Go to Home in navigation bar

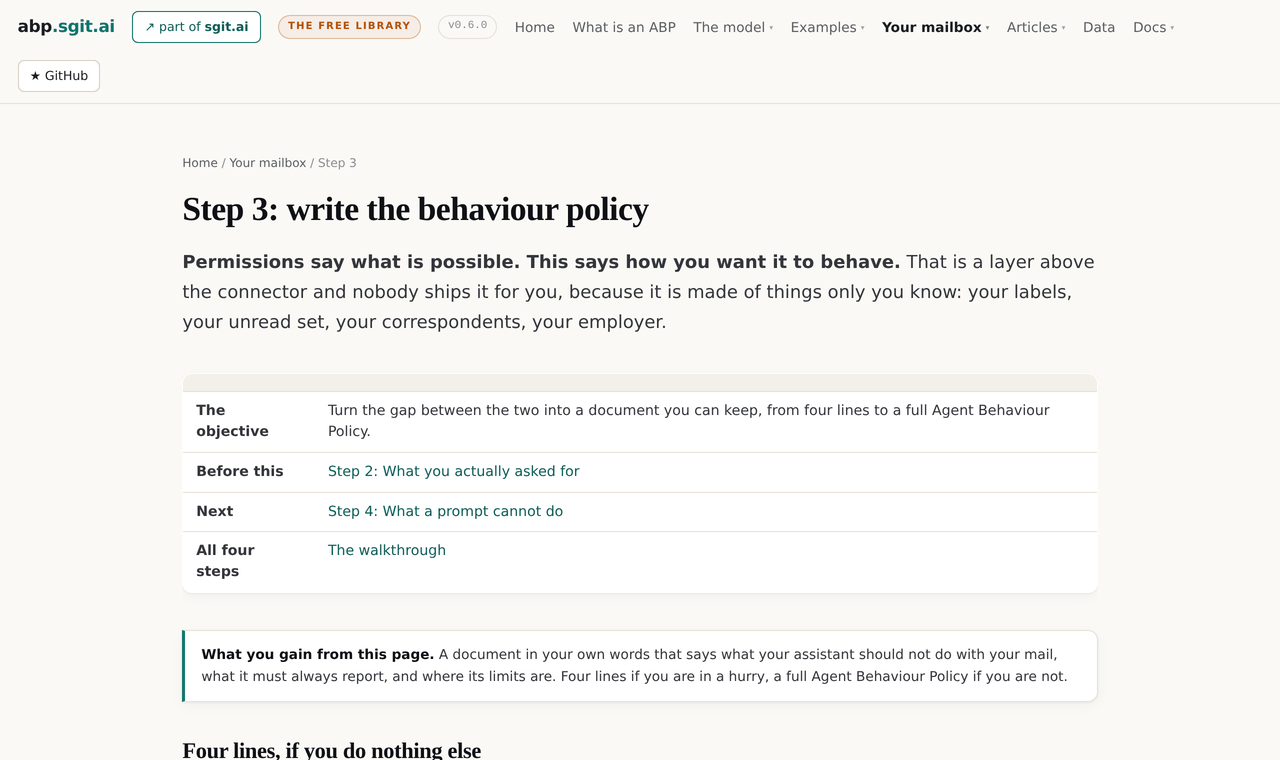tap(534, 27)
